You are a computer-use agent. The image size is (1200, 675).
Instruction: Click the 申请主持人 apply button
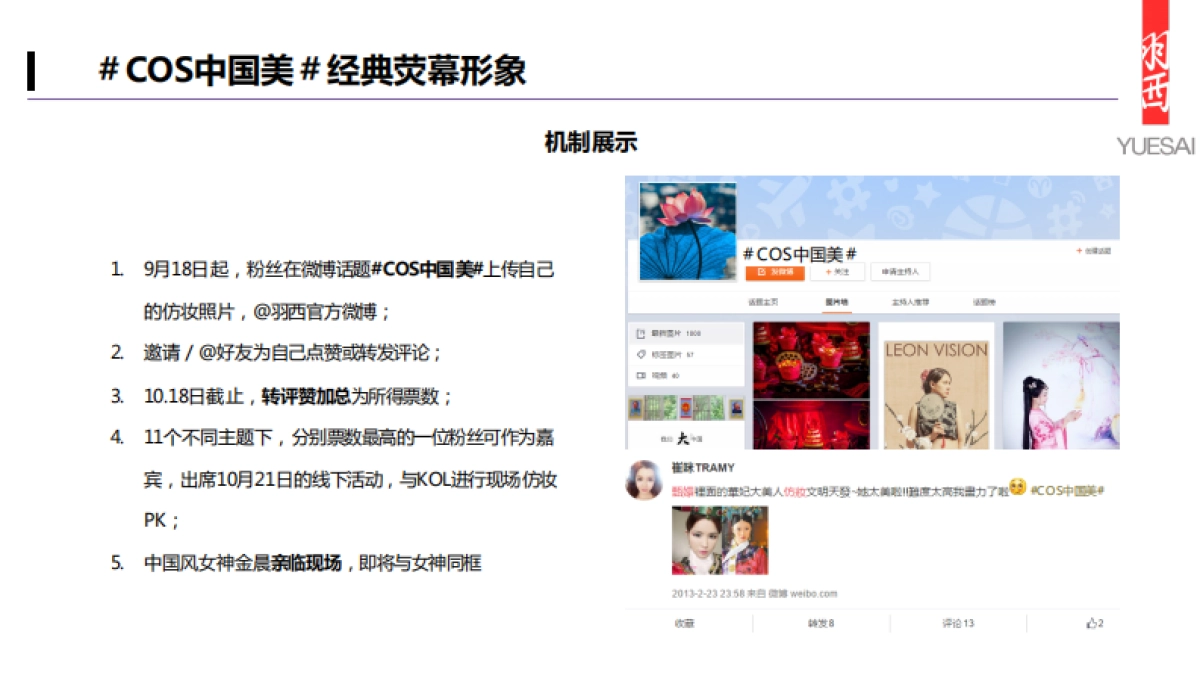[900, 270]
